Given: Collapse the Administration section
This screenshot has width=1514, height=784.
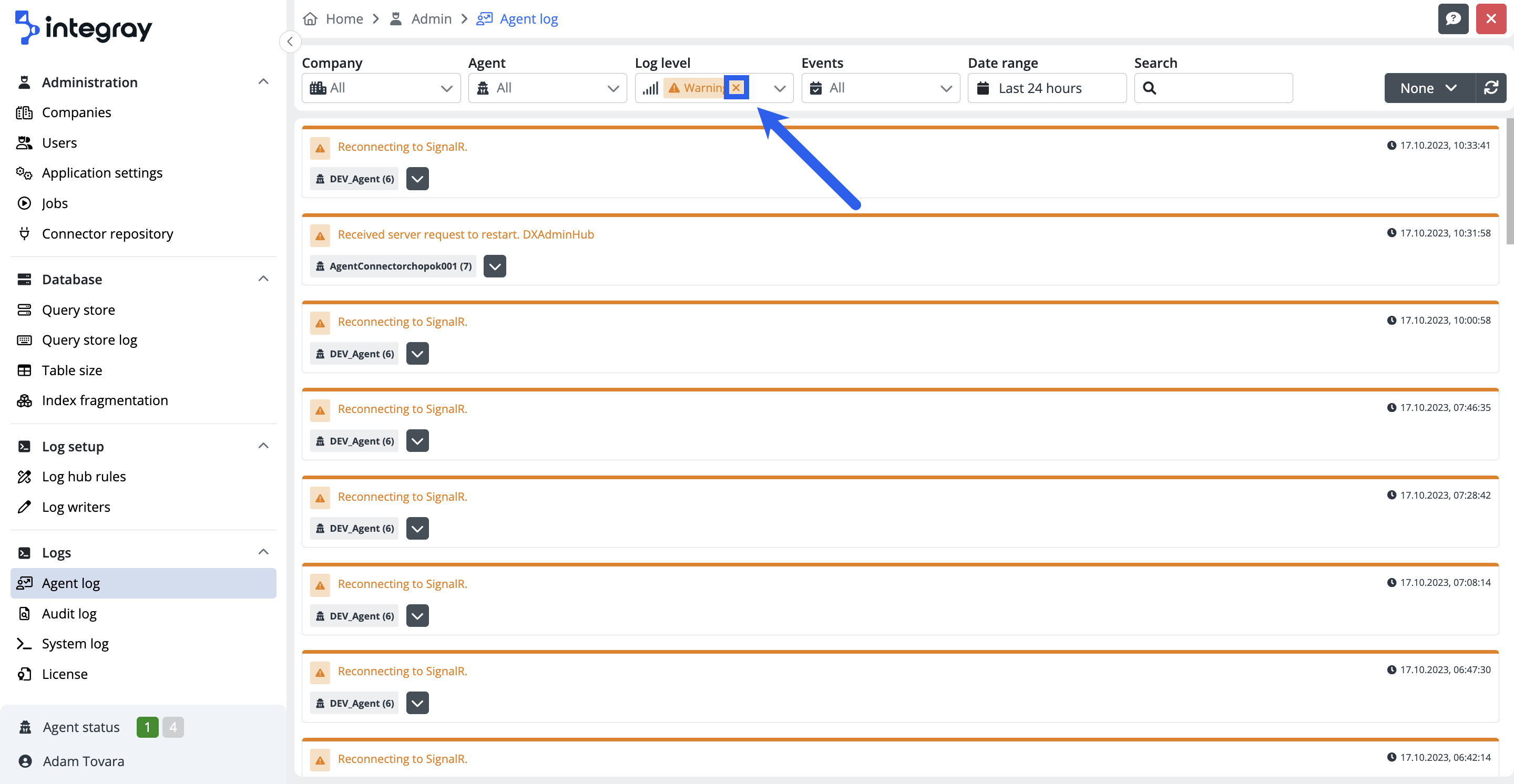Looking at the screenshot, I should click(x=263, y=82).
